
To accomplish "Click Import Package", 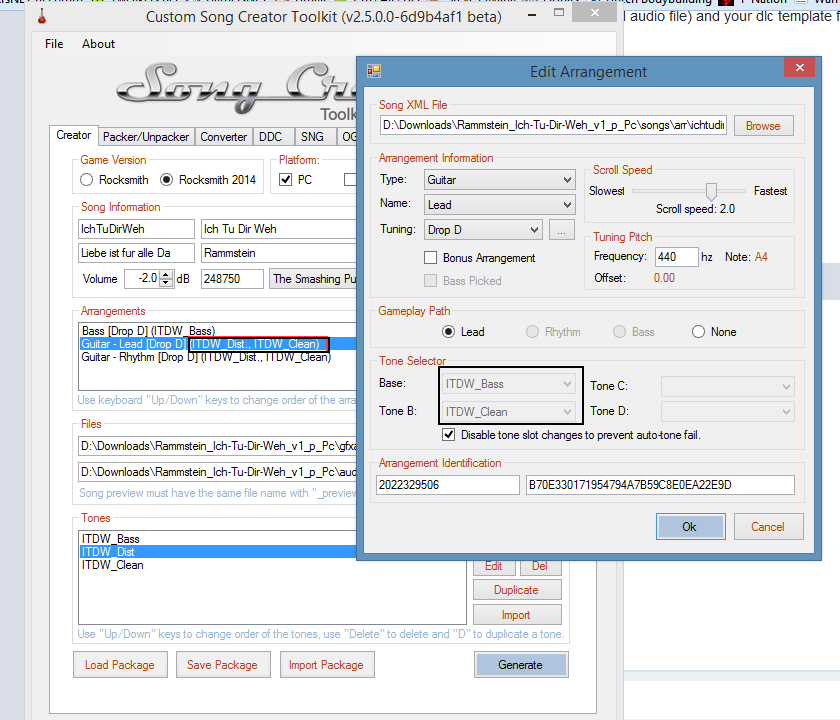I will click(326, 665).
